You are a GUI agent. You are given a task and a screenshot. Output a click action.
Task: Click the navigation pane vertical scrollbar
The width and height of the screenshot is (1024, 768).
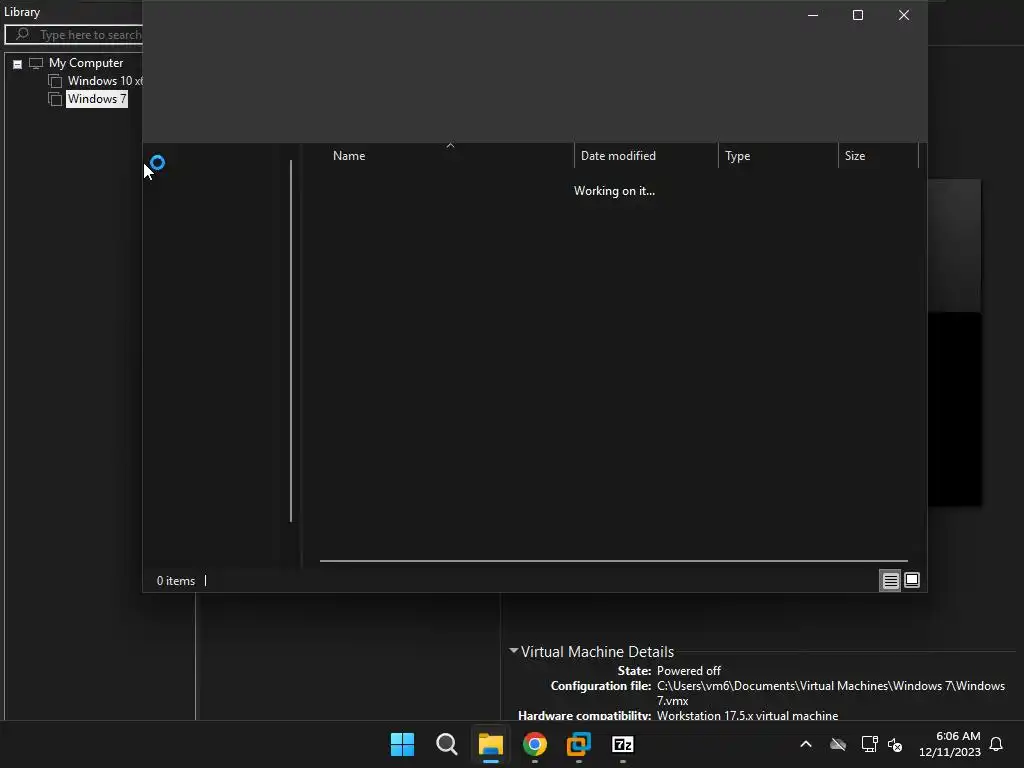(291, 341)
